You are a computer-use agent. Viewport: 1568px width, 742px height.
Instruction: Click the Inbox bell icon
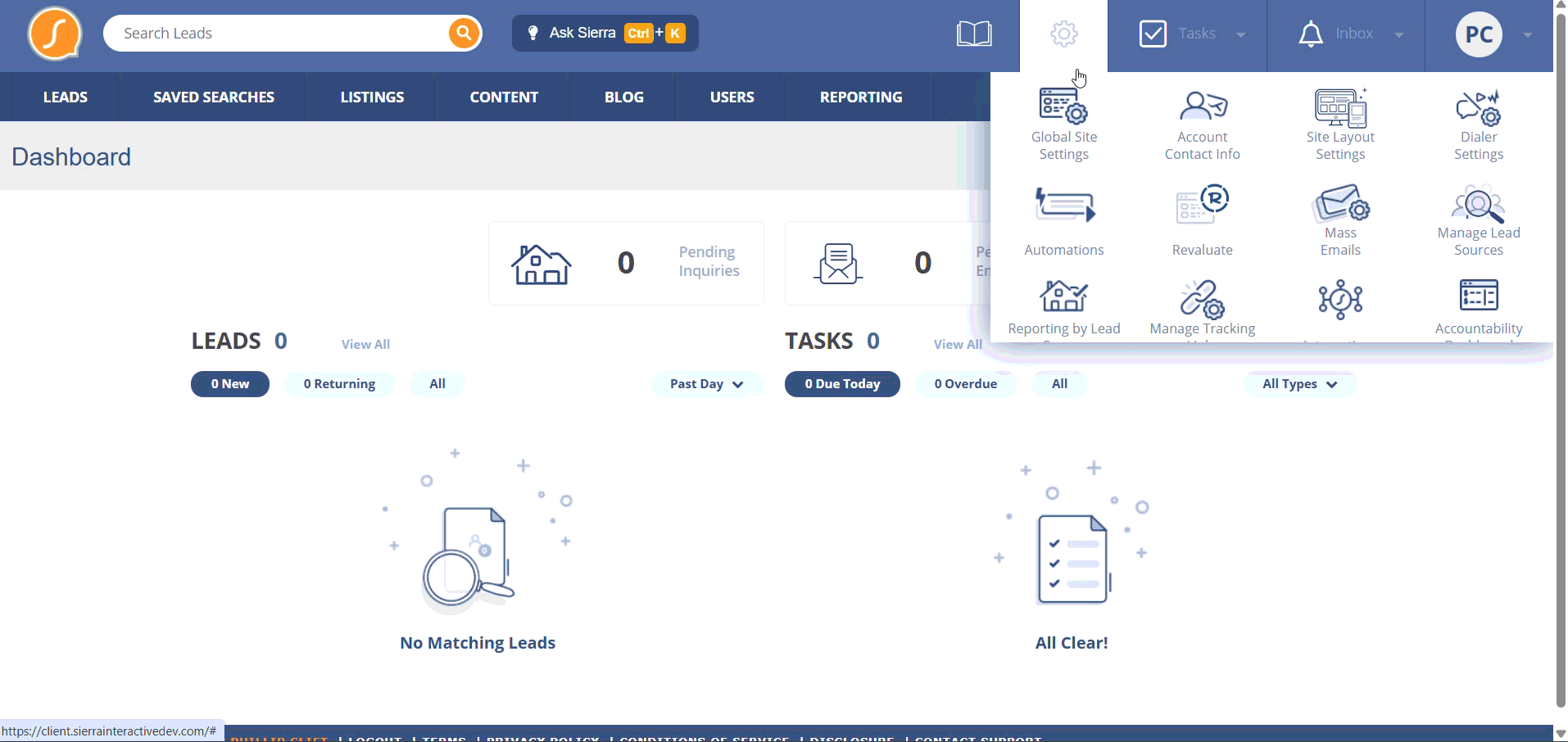point(1311,34)
